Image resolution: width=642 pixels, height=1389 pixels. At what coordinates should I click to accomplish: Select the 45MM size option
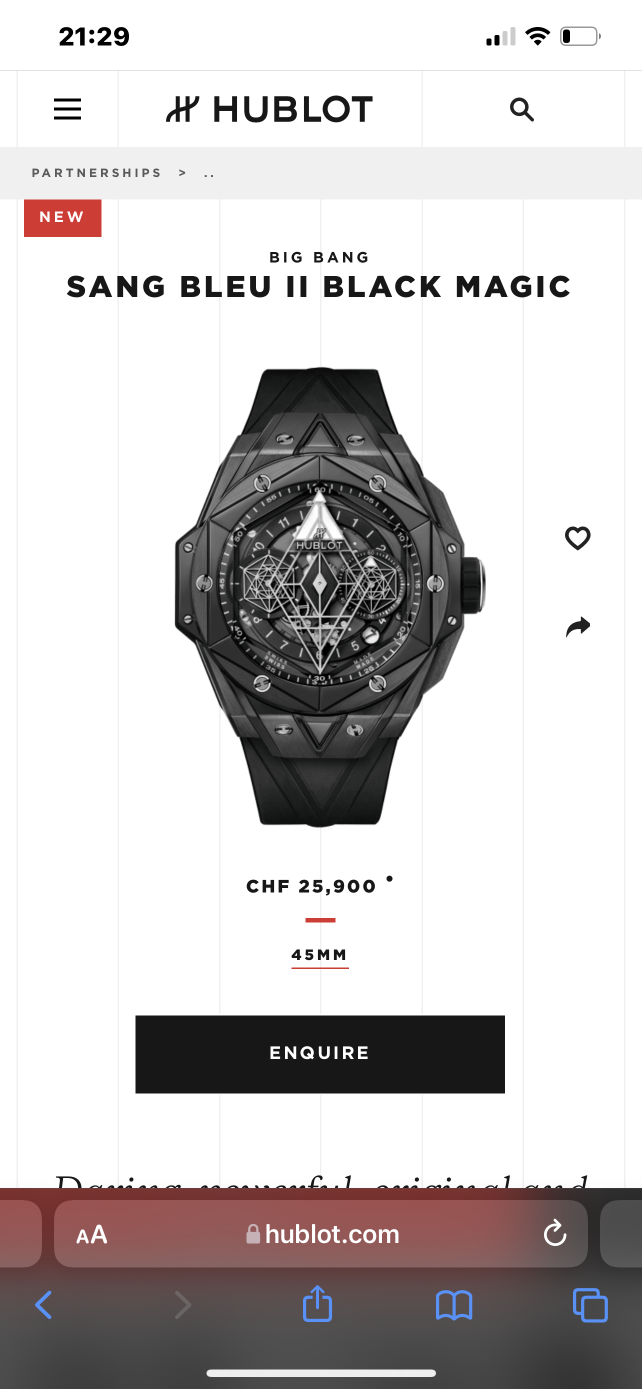pos(320,956)
